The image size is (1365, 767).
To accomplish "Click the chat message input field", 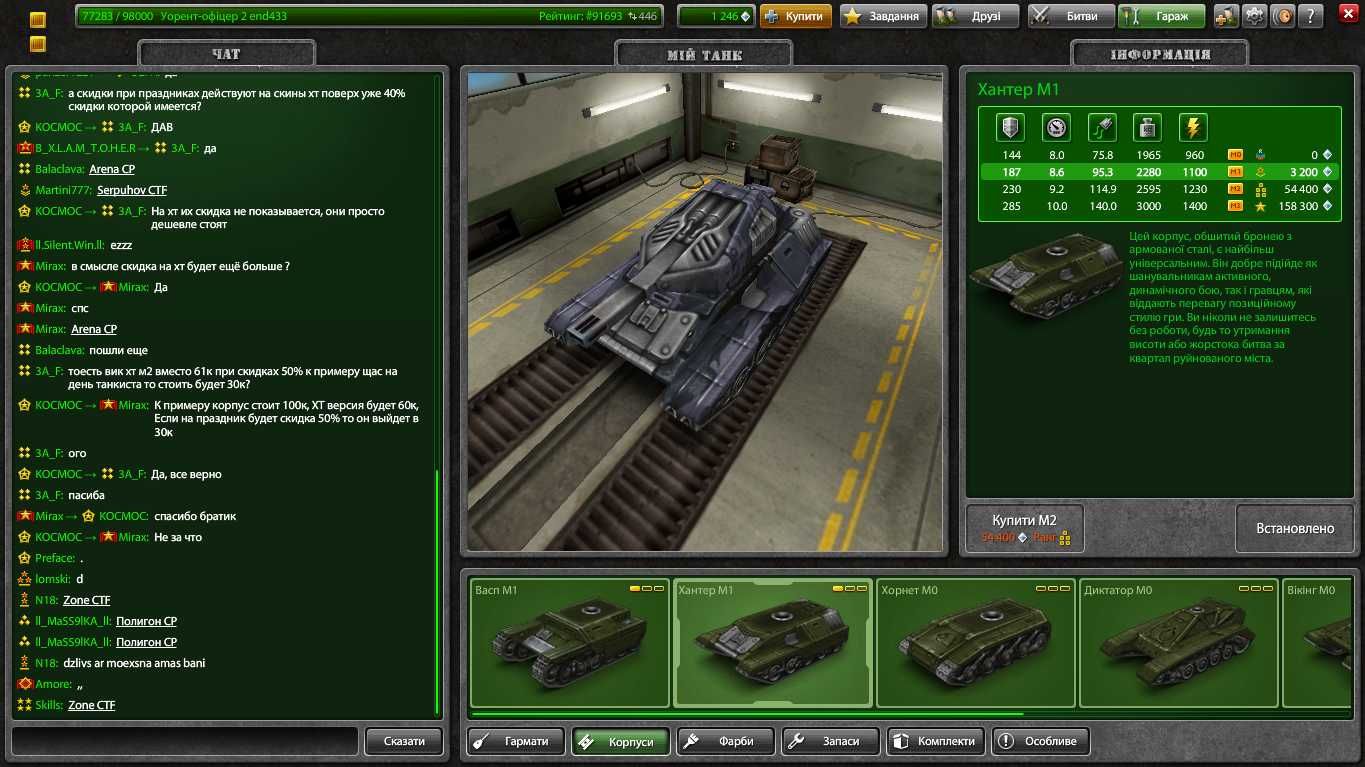I will pyautogui.click(x=185, y=741).
